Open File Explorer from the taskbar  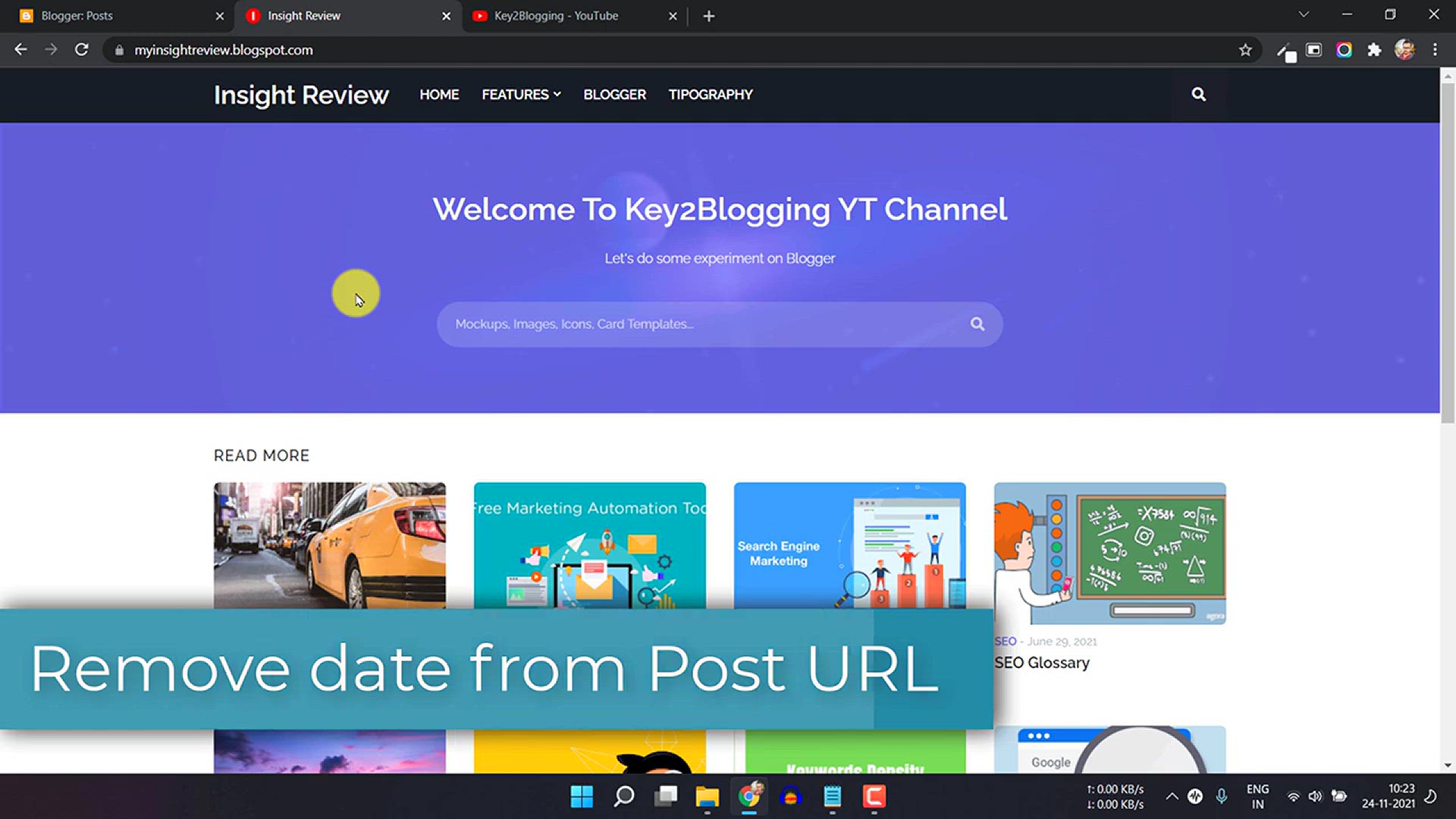(708, 796)
